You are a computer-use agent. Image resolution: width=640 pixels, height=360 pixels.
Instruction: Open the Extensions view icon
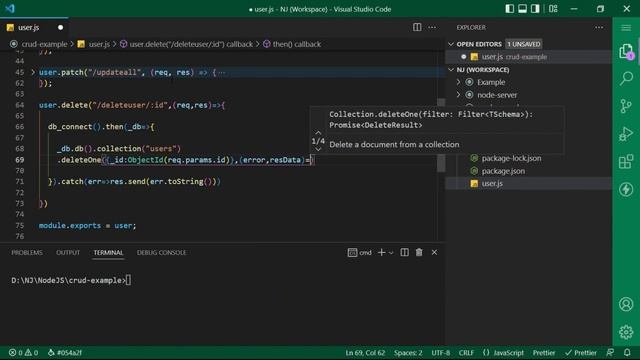click(x=626, y=161)
